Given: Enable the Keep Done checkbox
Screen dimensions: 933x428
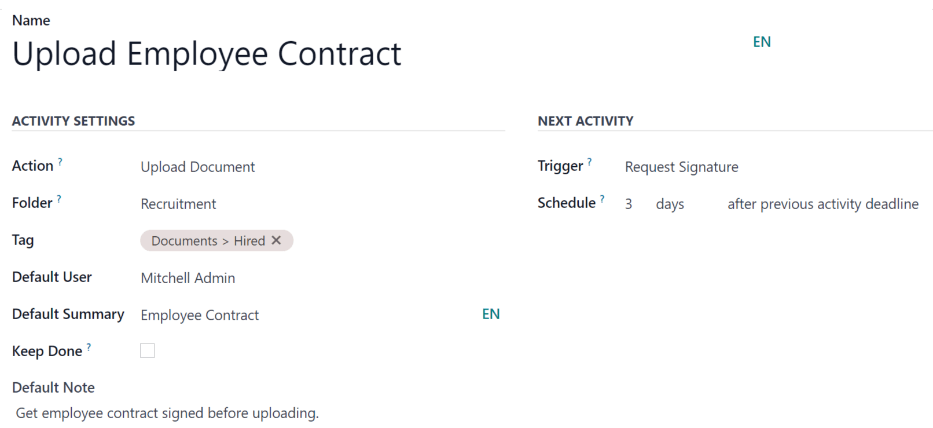Looking at the screenshot, I should [x=148, y=351].
